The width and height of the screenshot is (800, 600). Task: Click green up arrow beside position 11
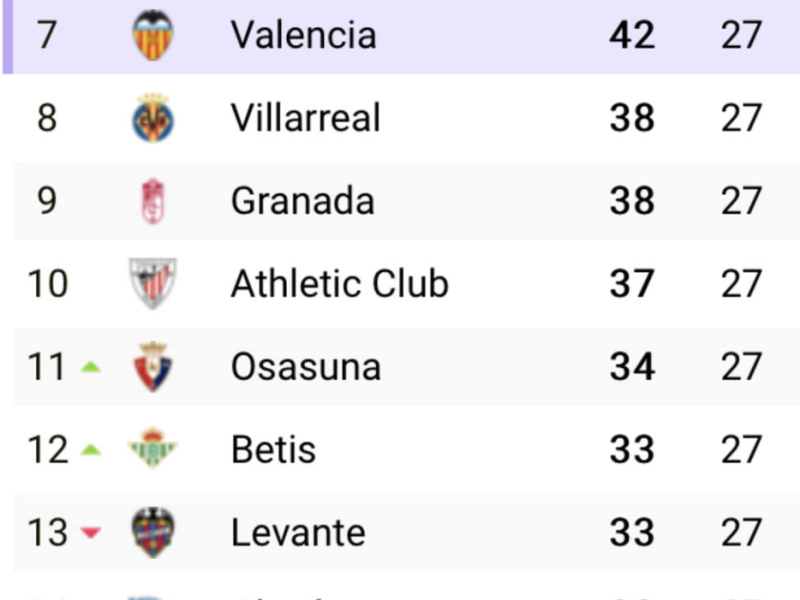[91, 367]
